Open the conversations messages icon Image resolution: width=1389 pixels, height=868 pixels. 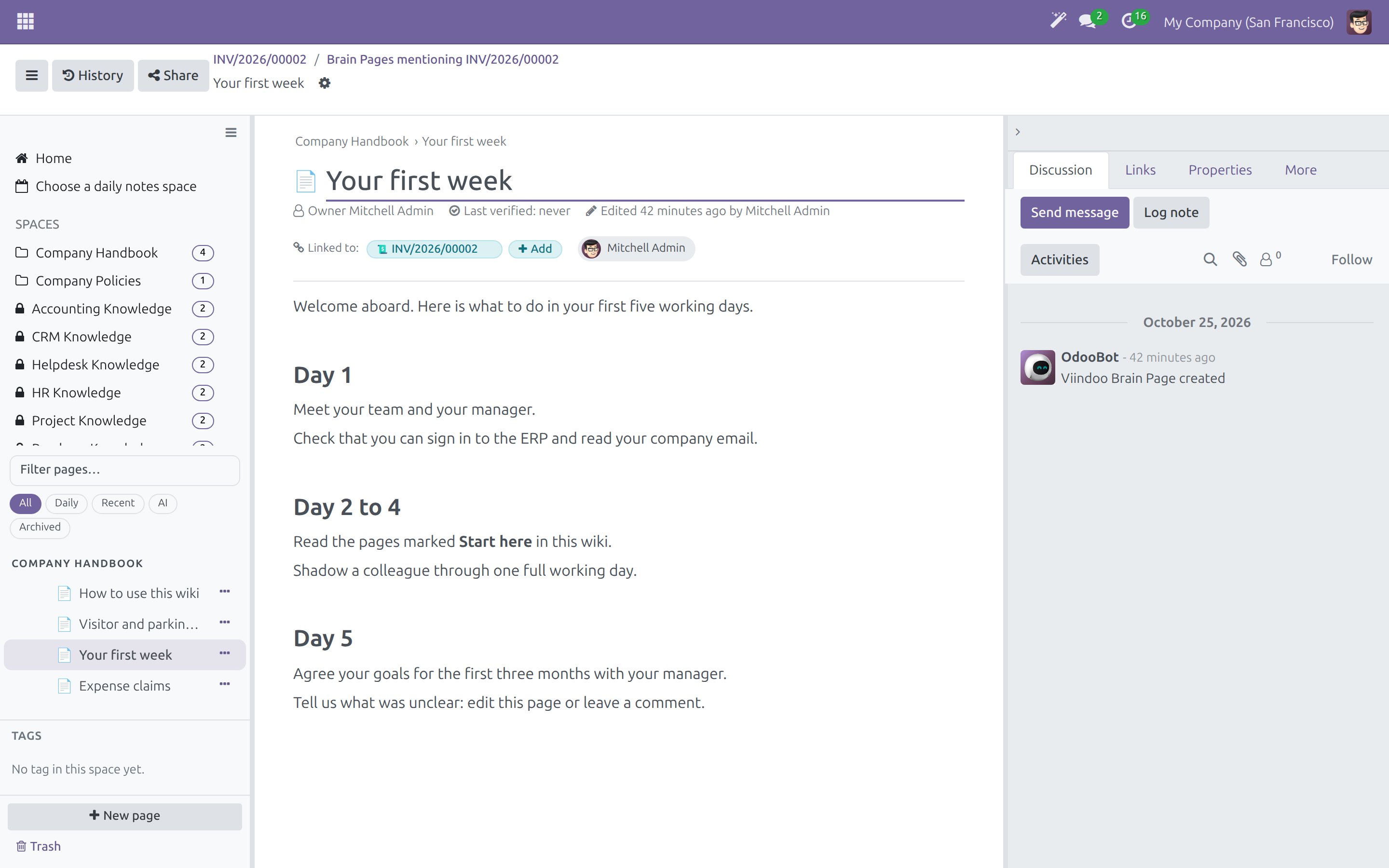[1087, 22]
